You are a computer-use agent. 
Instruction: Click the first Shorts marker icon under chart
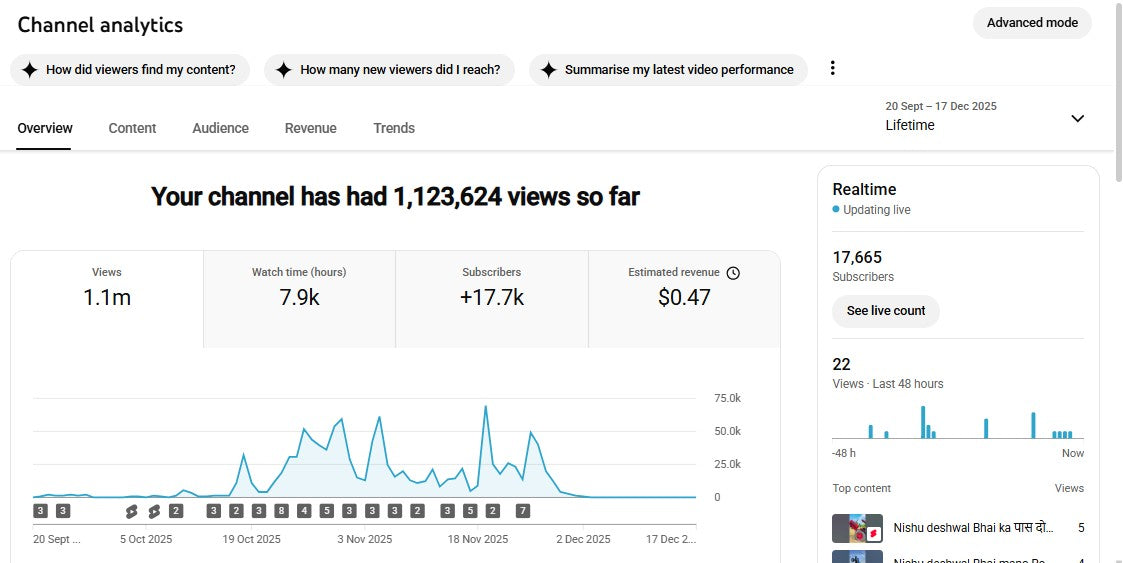coord(131,511)
